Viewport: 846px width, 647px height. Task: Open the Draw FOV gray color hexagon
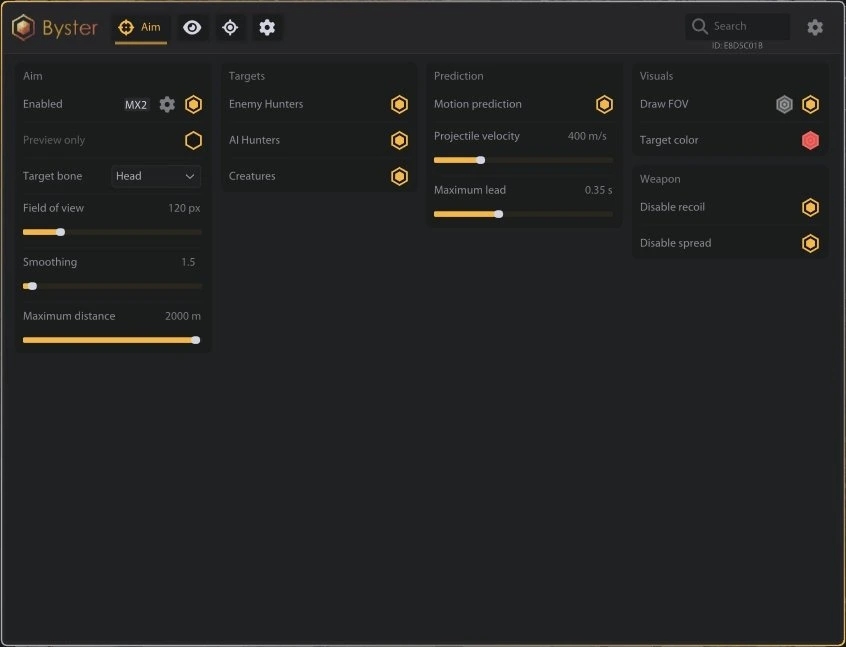(x=784, y=104)
